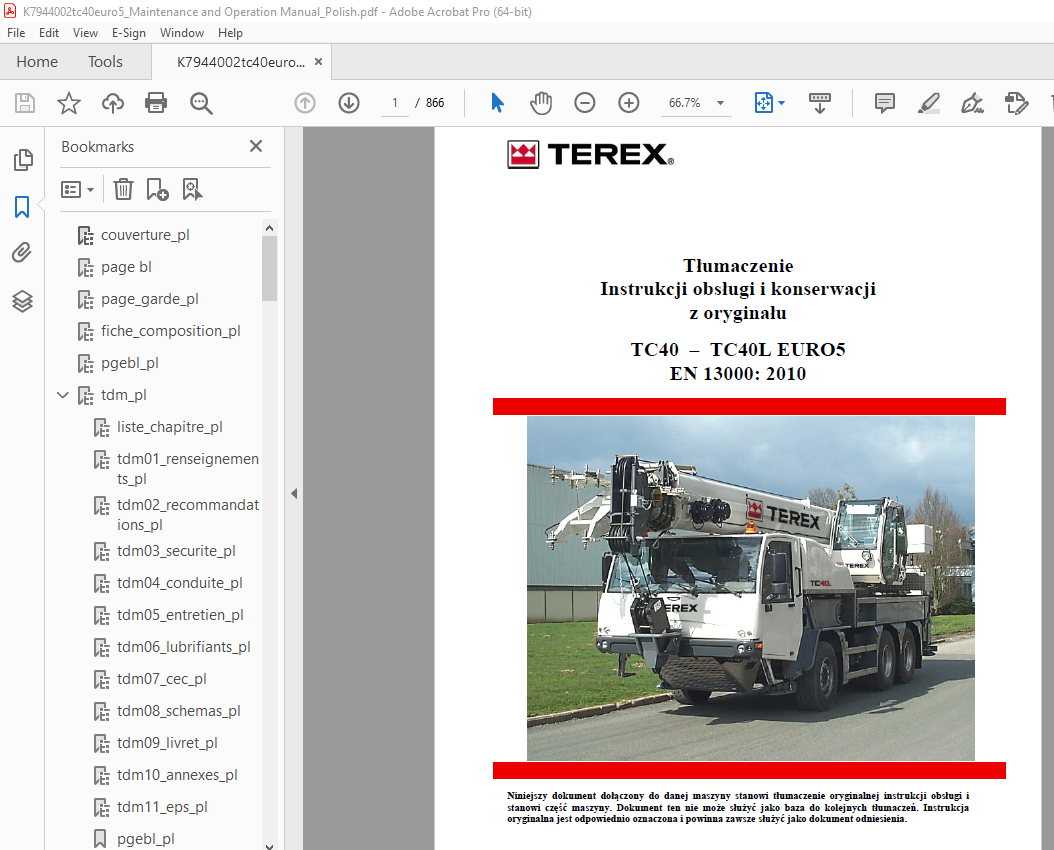Click the bookmarks list scrollbar thumb
Image resolution: width=1054 pixels, height=850 pixels.
(x=270, y=269)
